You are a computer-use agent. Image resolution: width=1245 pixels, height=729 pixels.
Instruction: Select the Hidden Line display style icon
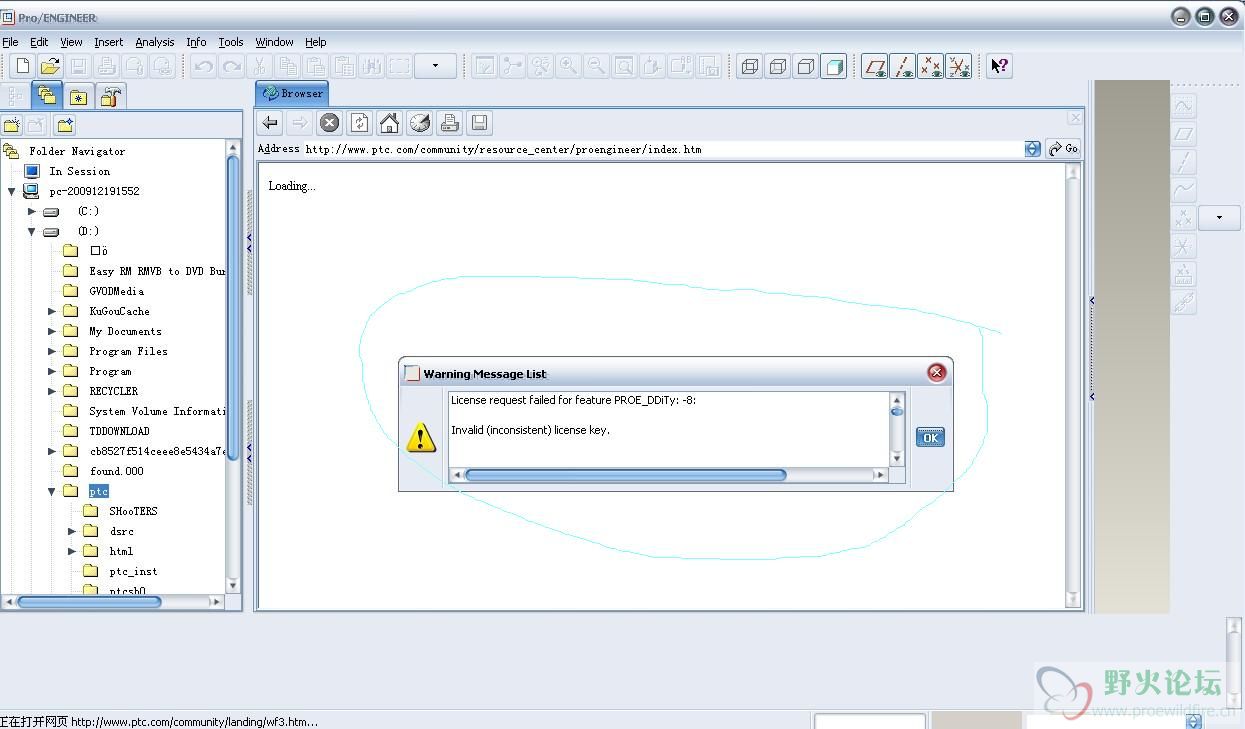(x=778, y=66)
